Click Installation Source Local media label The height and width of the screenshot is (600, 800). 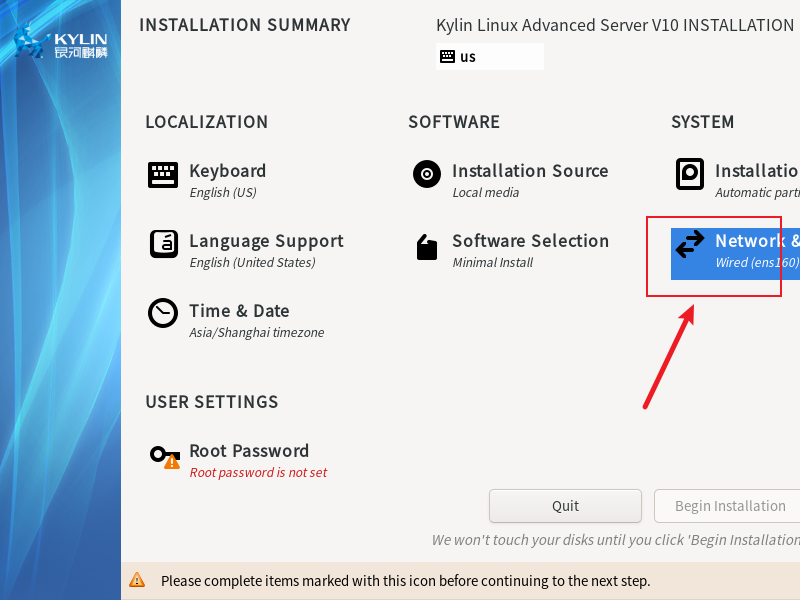pos(485,193)
